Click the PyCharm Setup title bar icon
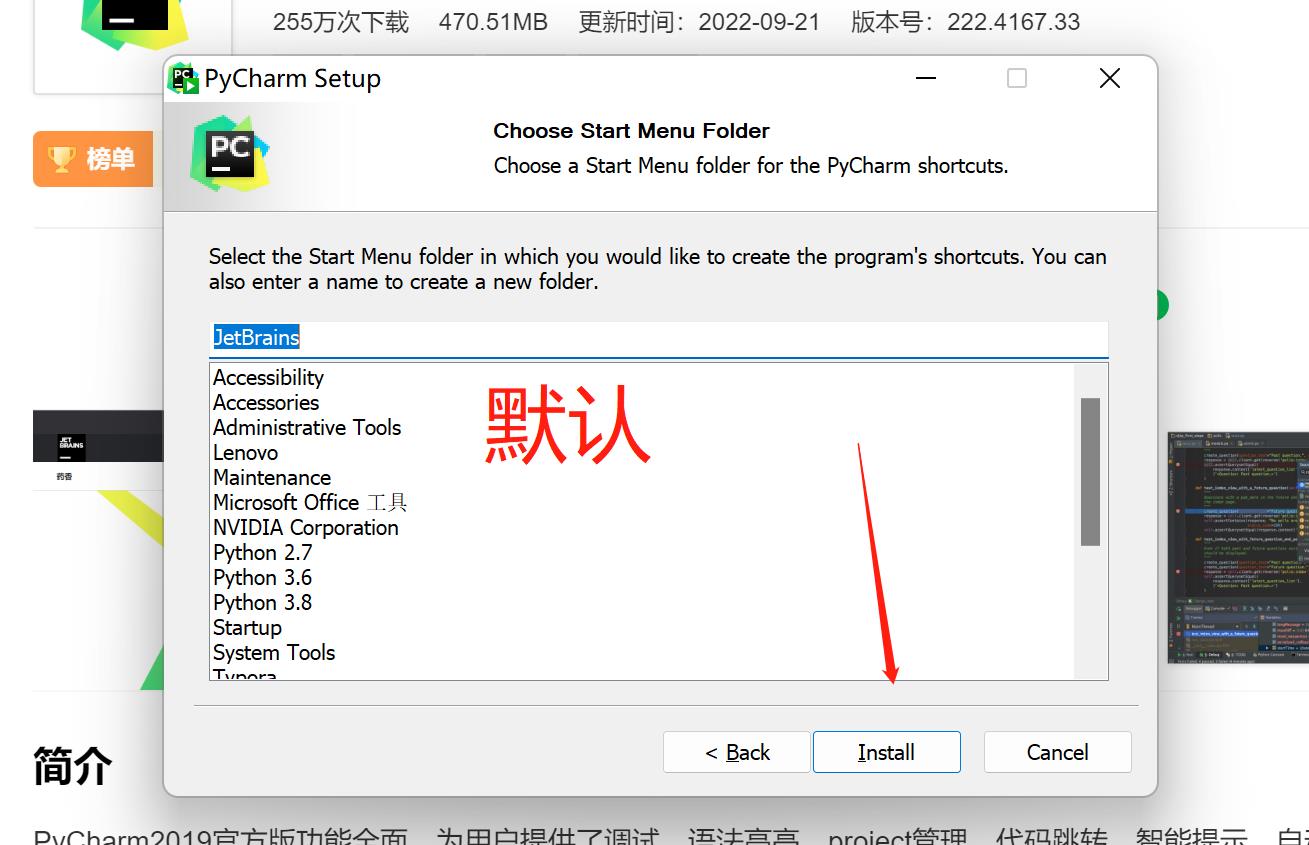 pos(183,78)
